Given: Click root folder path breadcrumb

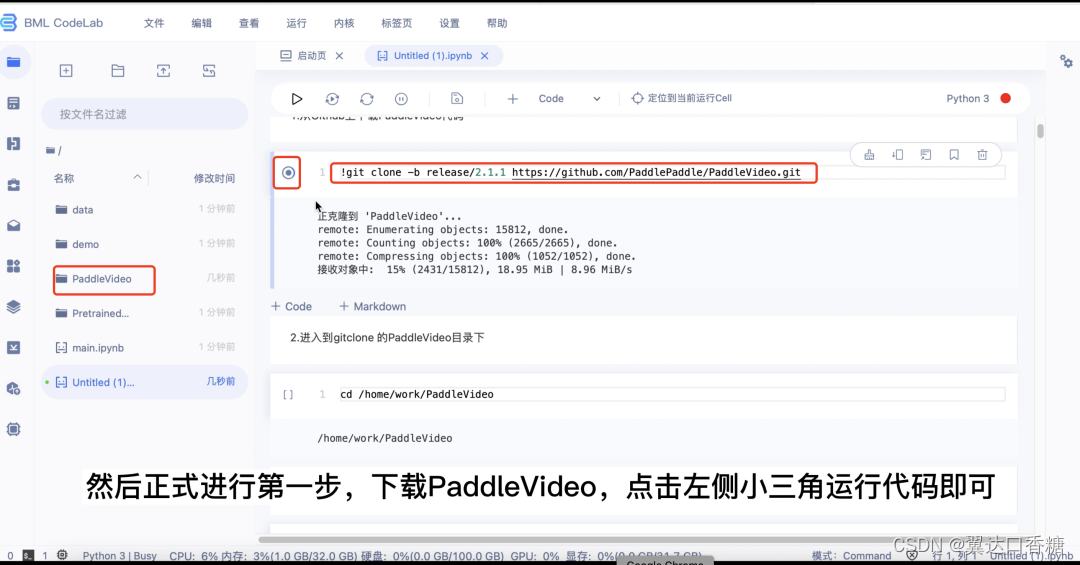Looking at the screenshot, I should [54, 150].
